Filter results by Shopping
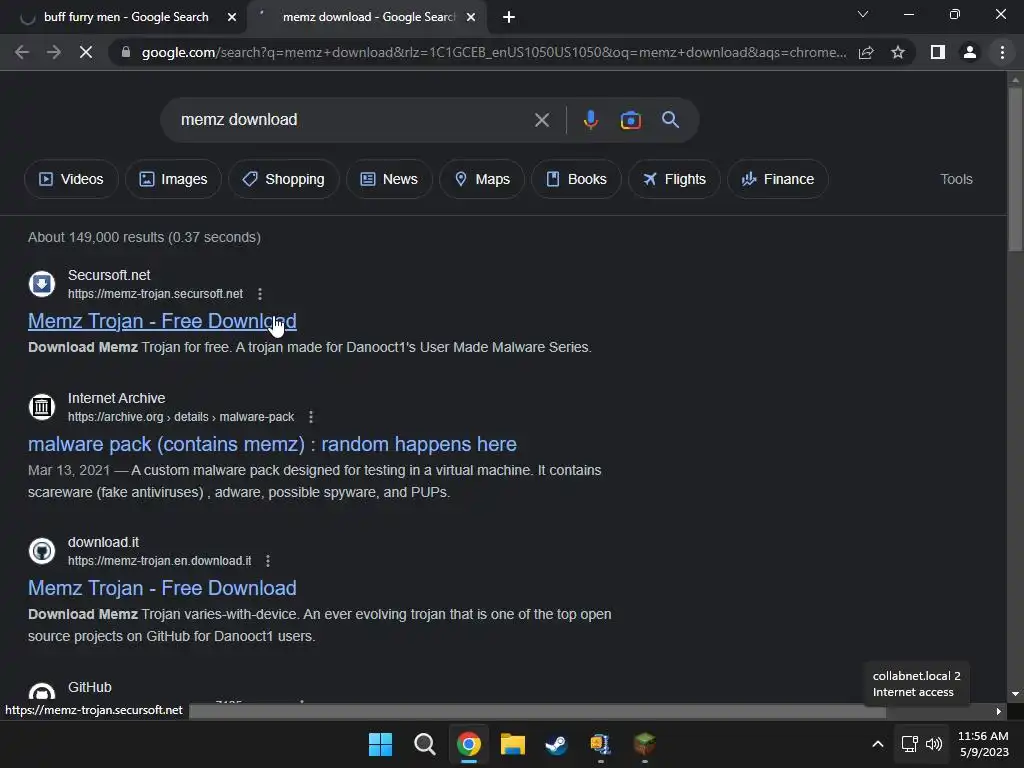1024x768 pixels. point(283,179)
